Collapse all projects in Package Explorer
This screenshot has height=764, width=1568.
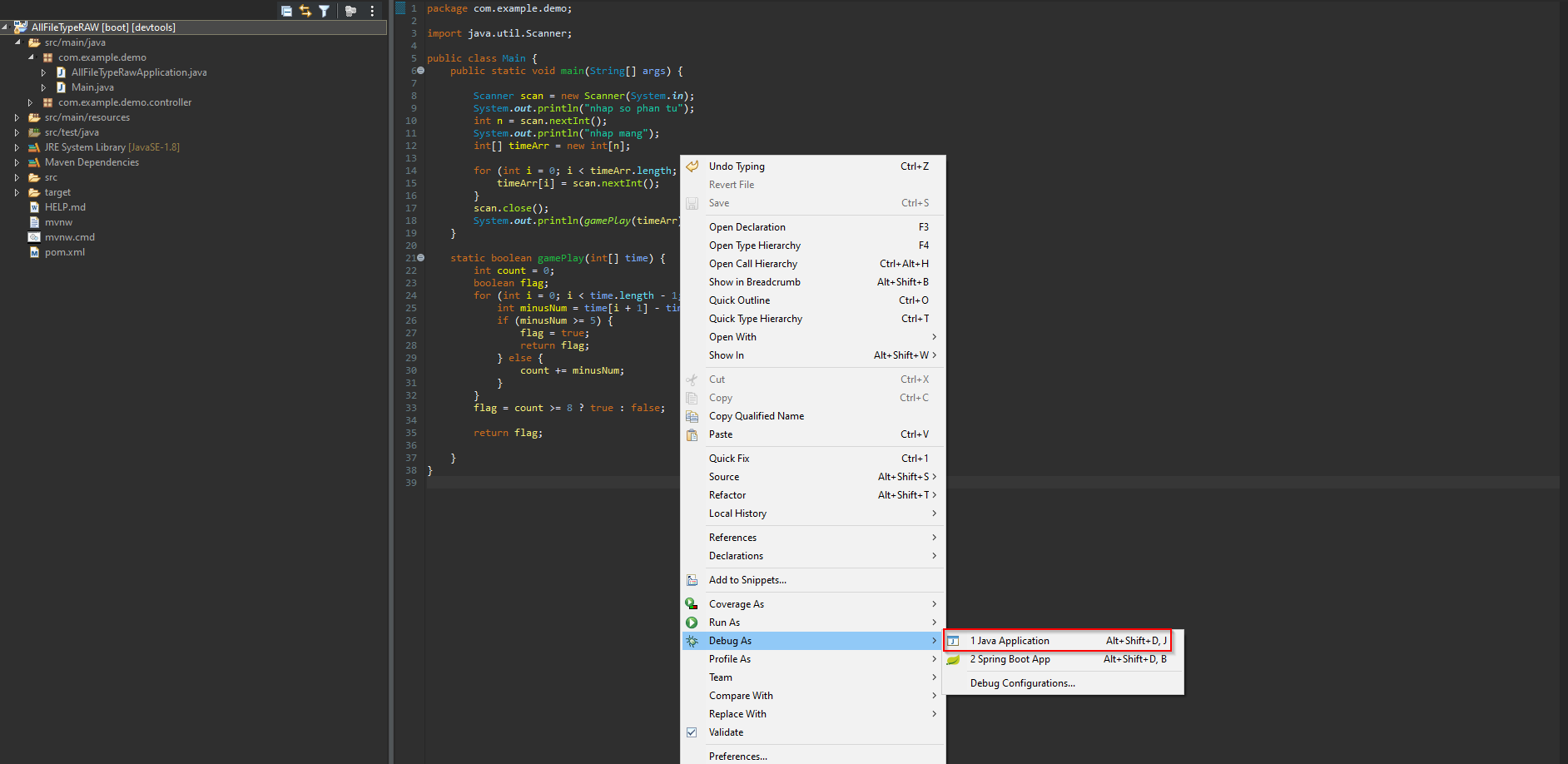coord(286,11)
